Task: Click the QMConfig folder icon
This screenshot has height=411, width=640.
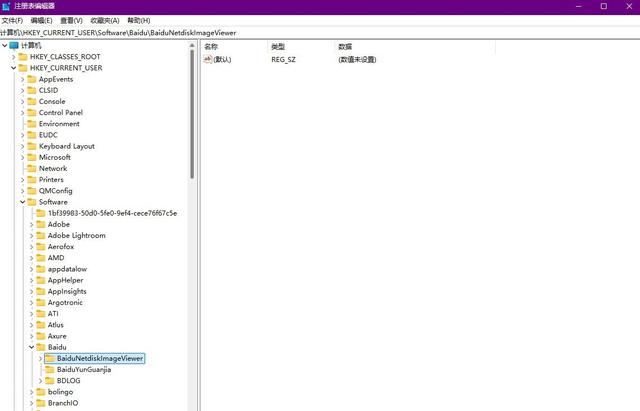Action: [x=32, y=191]
